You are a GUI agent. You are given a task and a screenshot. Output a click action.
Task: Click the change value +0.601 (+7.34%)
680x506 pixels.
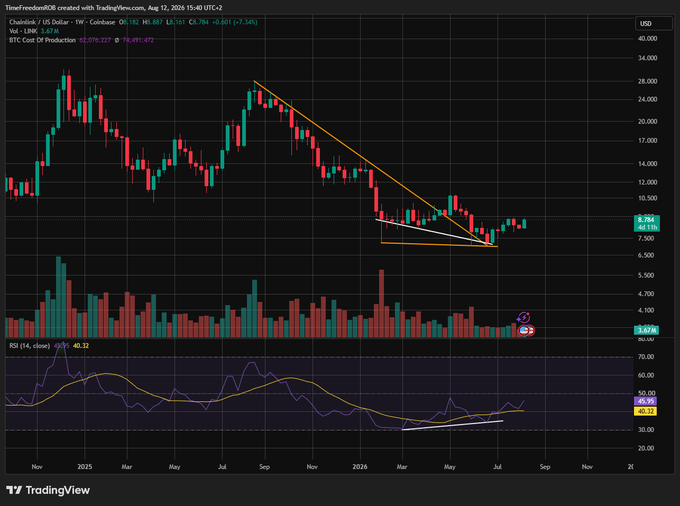pyautogui.click(x=235, y=22)
